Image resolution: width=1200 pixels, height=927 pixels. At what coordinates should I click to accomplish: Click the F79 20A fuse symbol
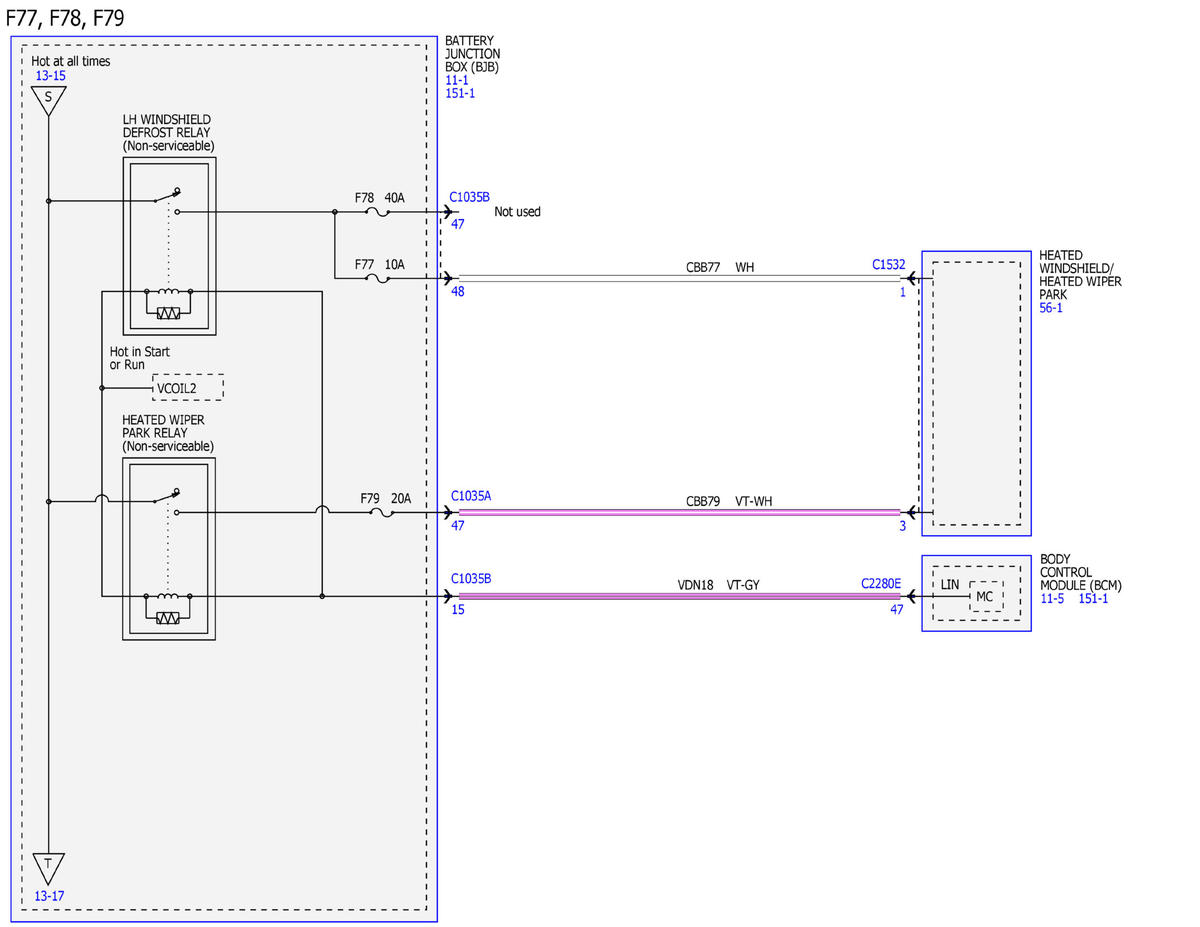[381, 513]
